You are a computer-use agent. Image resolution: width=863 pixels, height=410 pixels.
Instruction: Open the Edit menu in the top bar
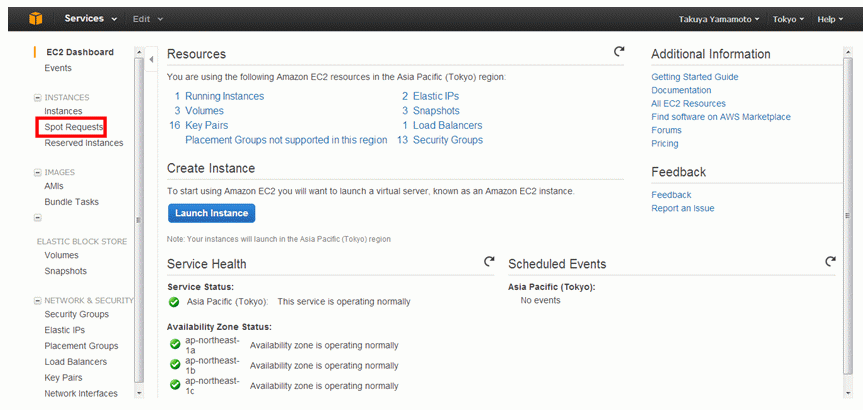pyautogui.click(x=148, y=19)
